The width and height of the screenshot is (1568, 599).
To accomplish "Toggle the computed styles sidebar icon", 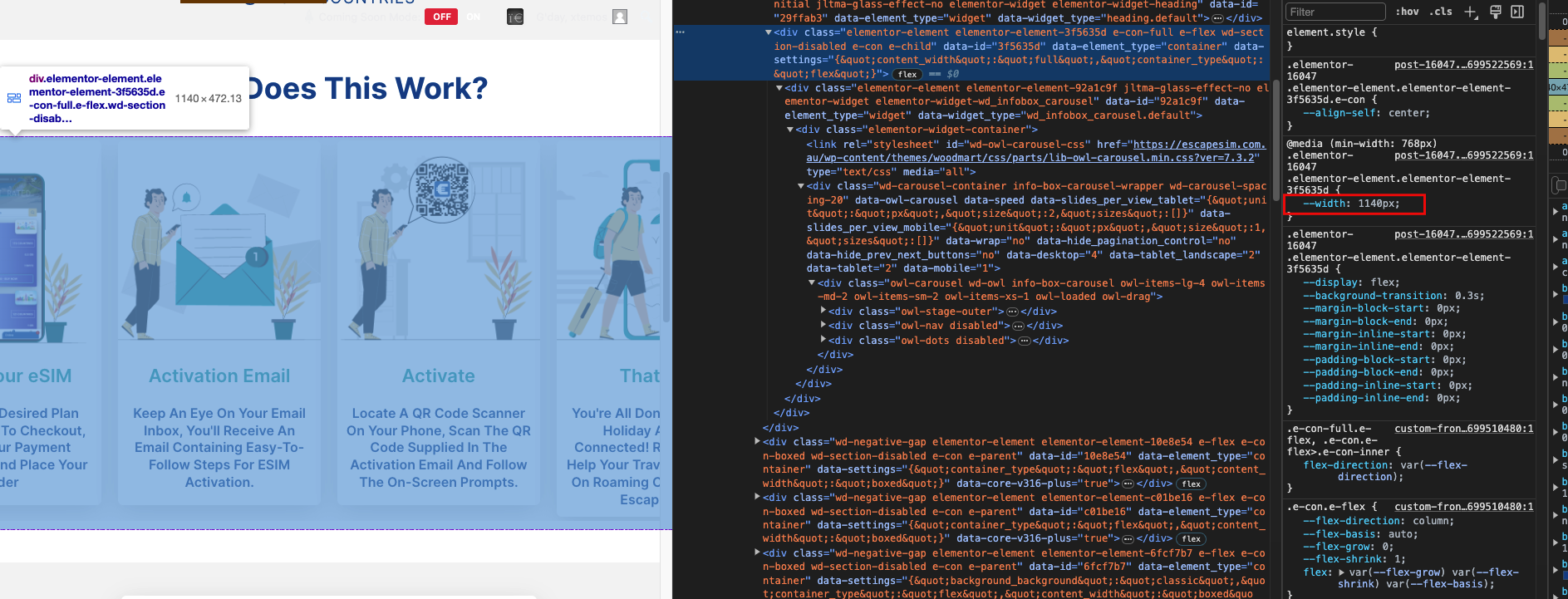I will [x=1517, y=12].
